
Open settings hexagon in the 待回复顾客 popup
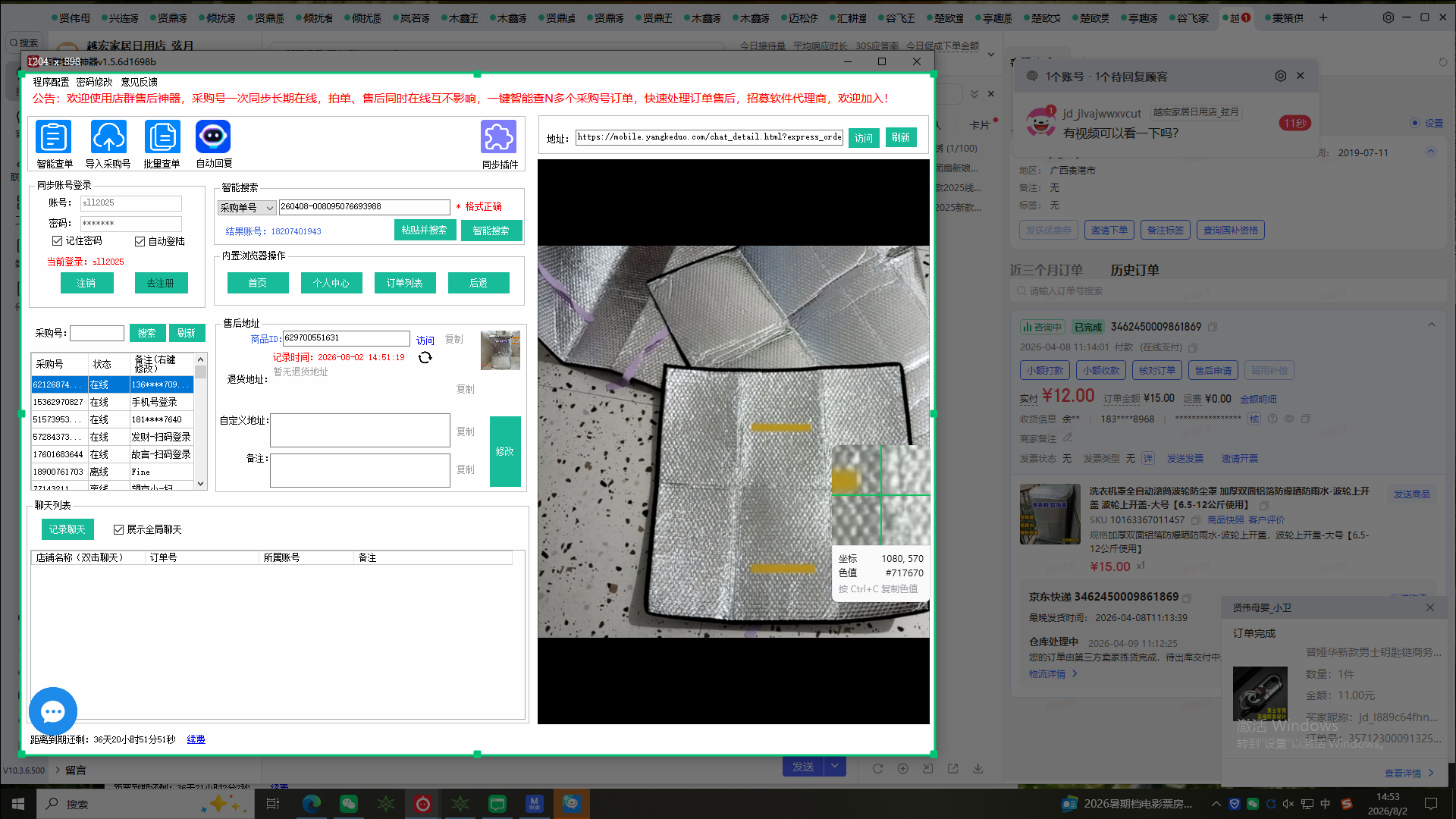1281,76
